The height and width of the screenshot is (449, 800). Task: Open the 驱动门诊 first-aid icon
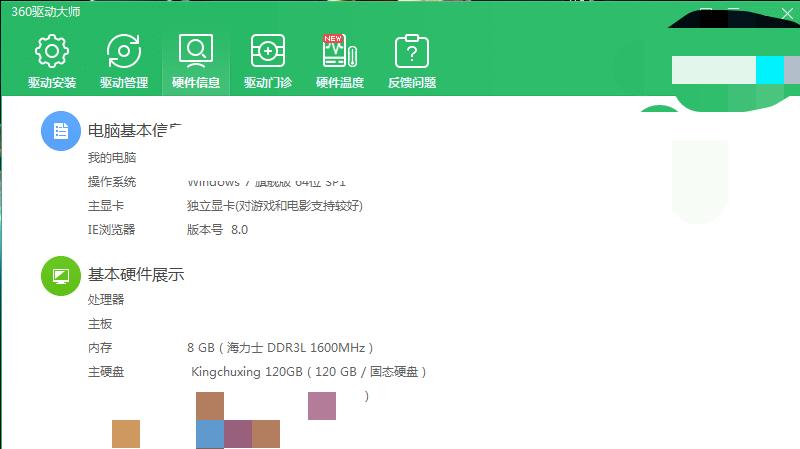(268, 52)
